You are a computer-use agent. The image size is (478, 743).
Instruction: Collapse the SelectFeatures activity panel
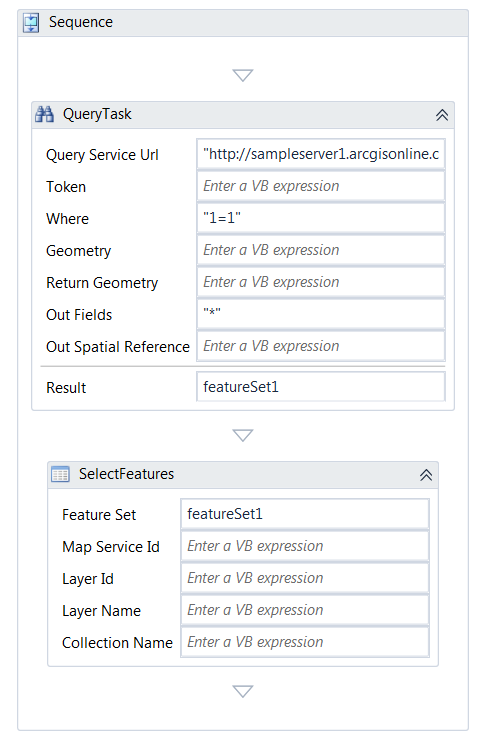(426, 475)
